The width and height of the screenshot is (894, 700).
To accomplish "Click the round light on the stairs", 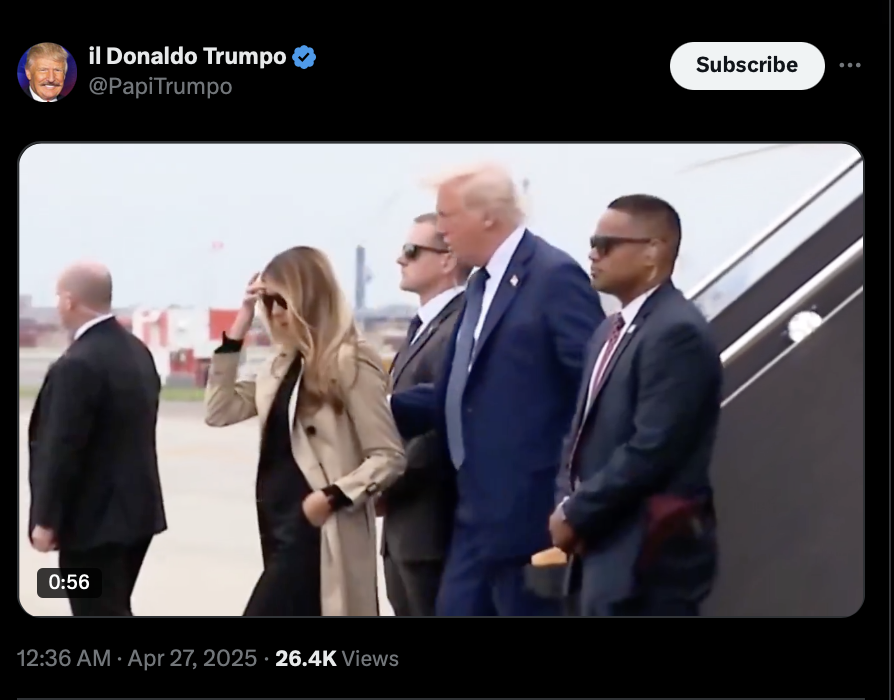I will click(x=804, y=325).
